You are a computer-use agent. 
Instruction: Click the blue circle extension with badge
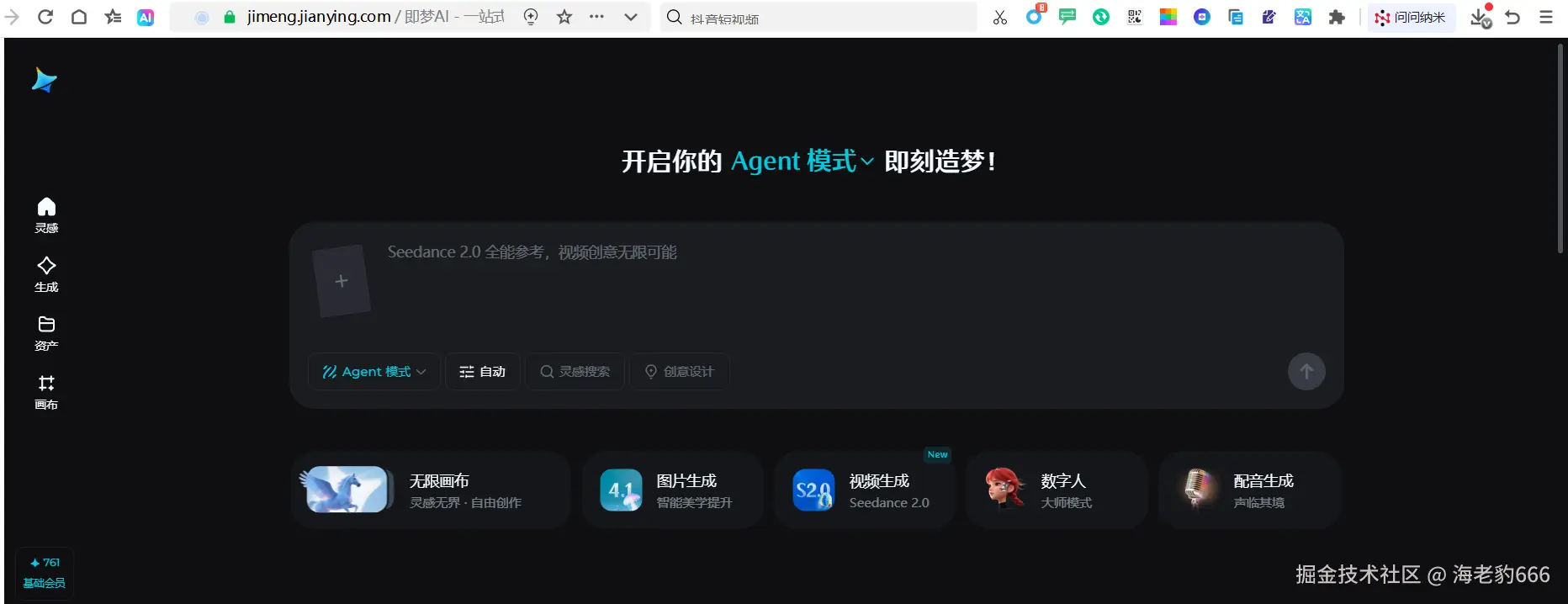tap(1034, 16)
